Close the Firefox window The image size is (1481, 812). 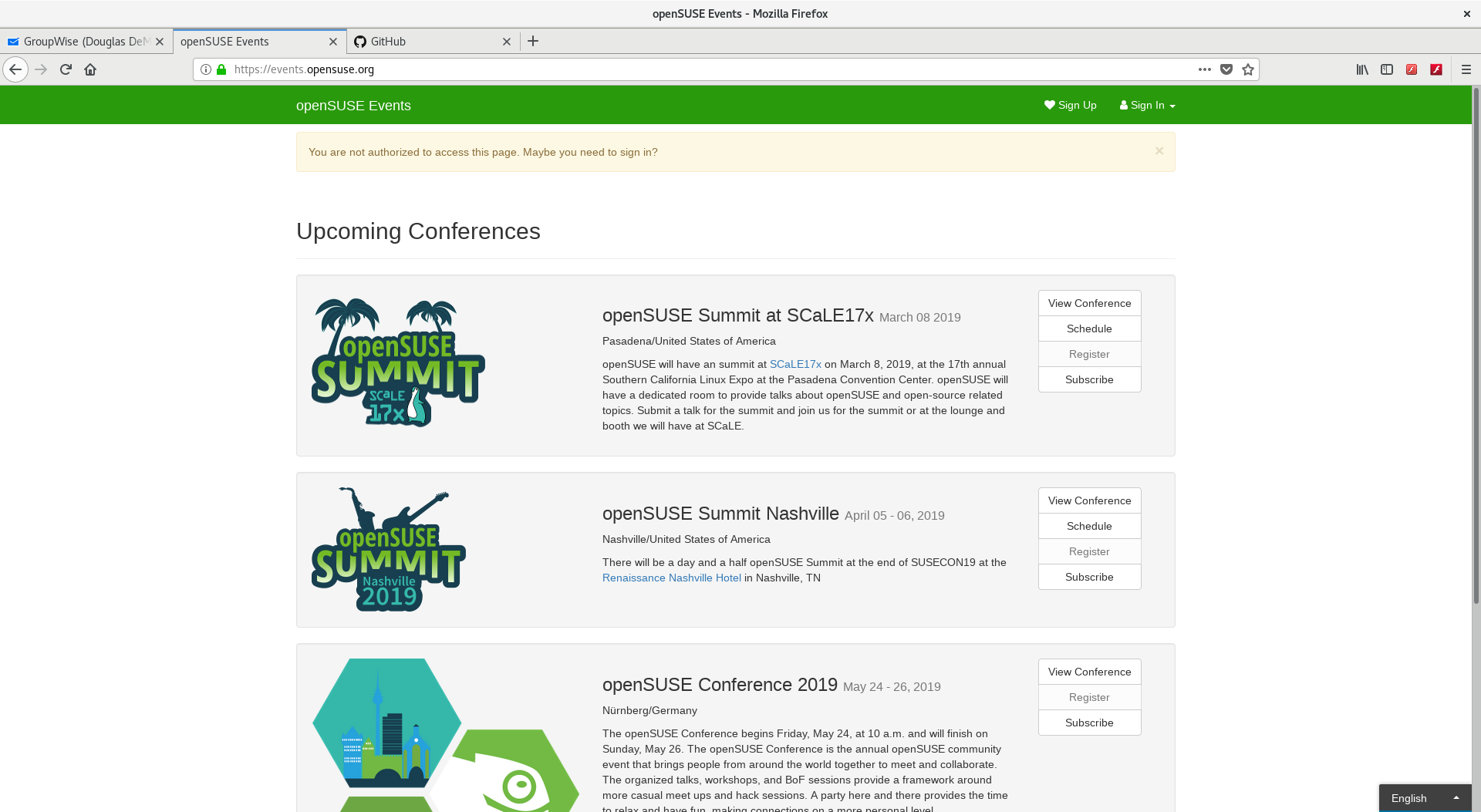click(1466, 14)
